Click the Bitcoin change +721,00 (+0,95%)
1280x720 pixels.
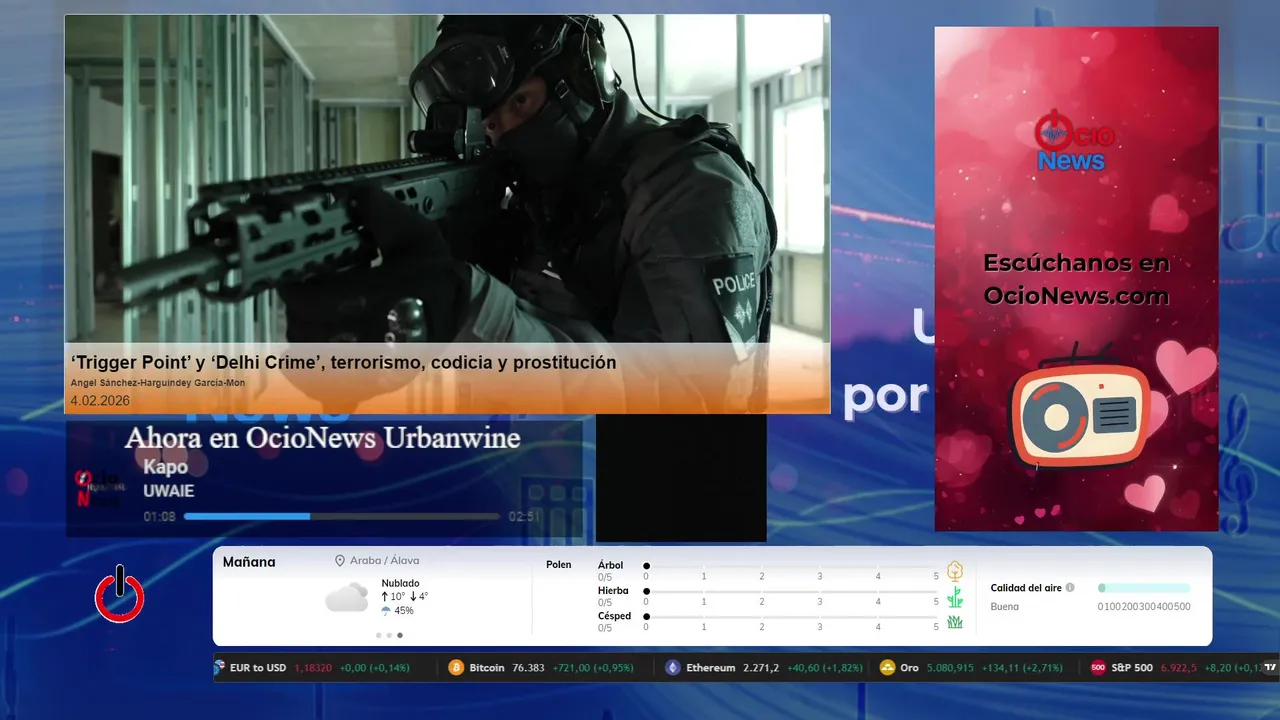click(x=593, y=668)
